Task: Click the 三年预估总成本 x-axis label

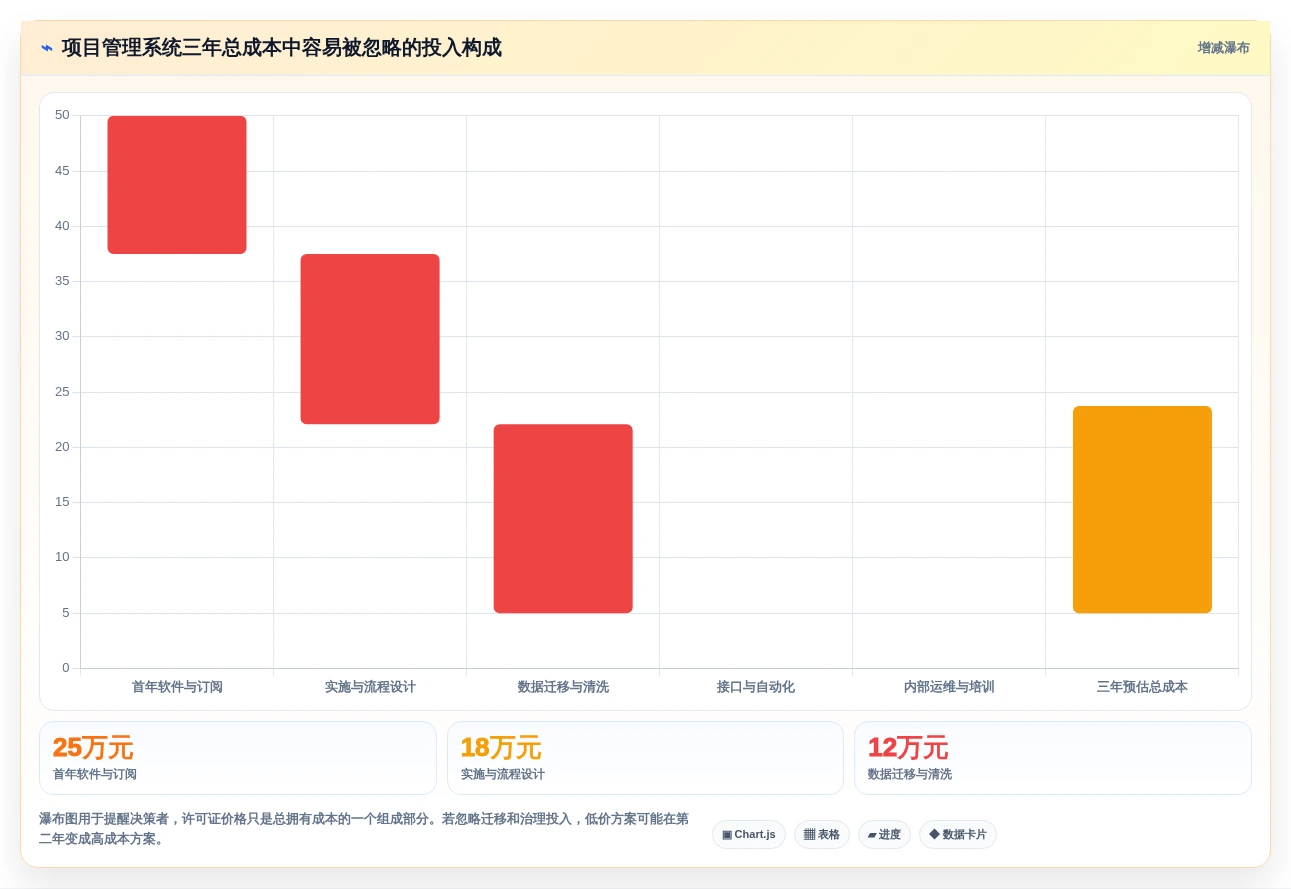Action: click(x=1142, y=687)
